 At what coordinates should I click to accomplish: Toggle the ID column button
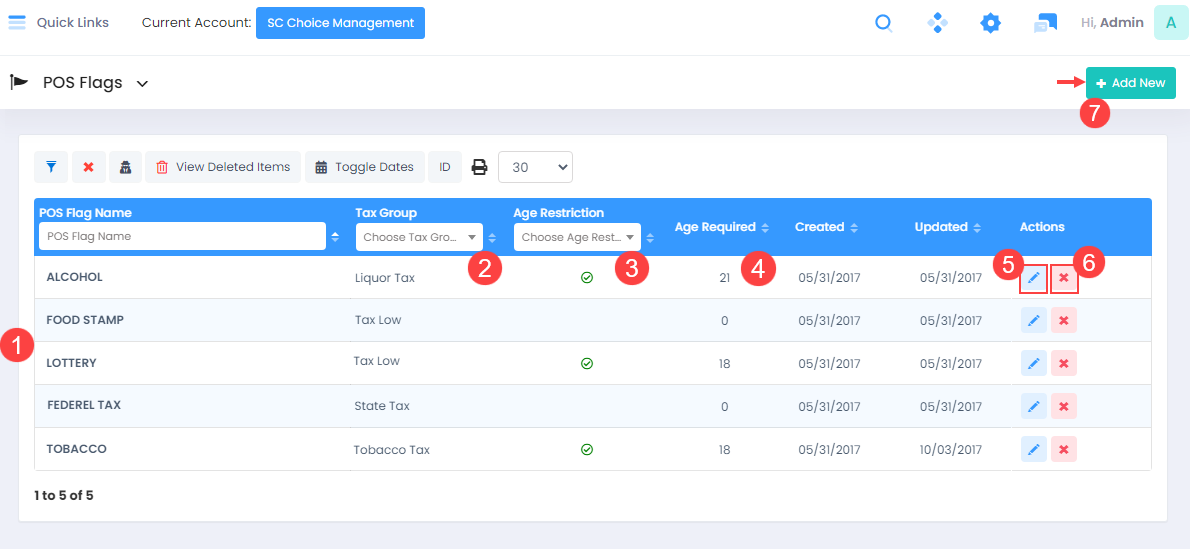(445, 167)
